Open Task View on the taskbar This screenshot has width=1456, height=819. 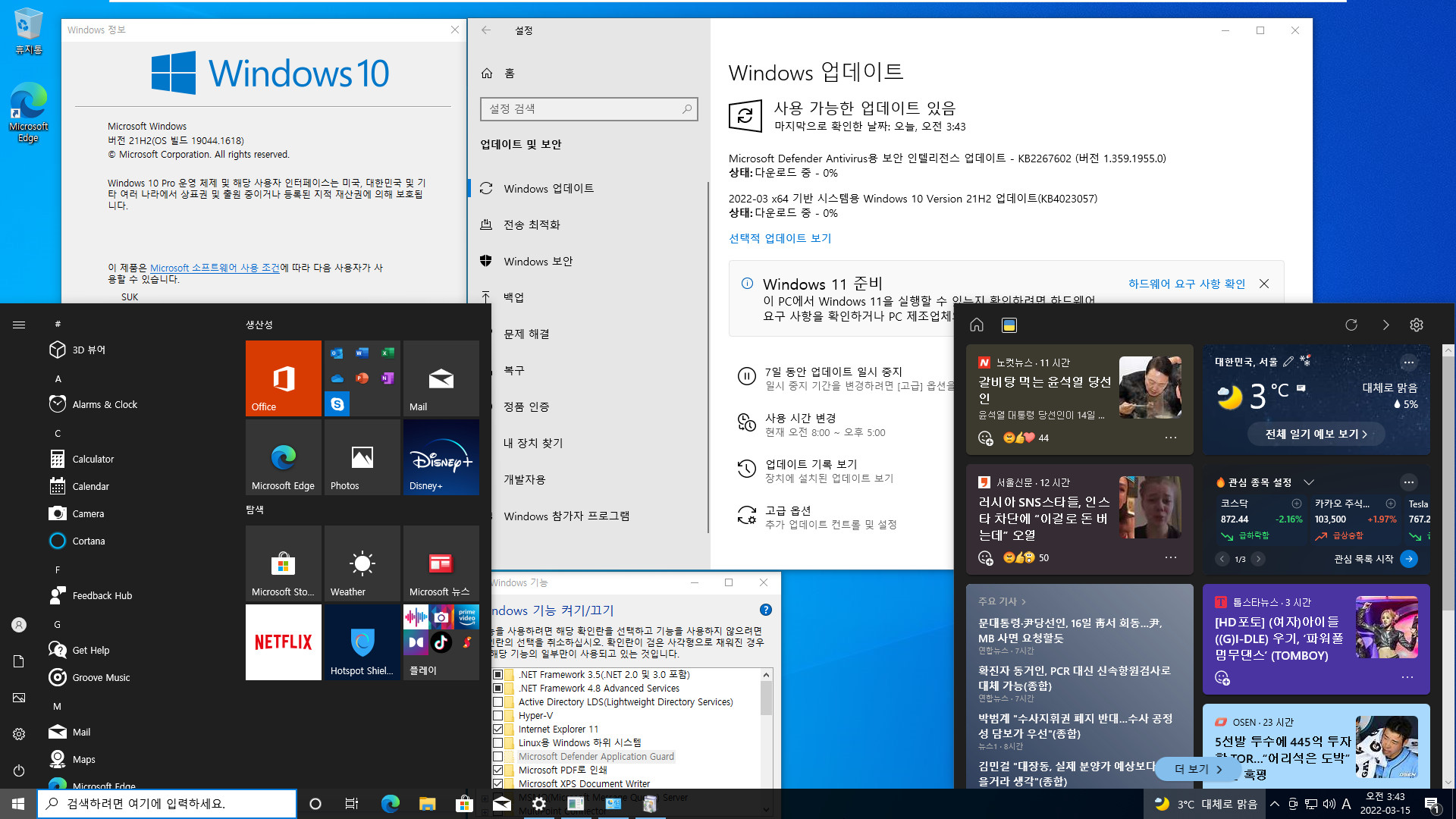tap(352, 804)
